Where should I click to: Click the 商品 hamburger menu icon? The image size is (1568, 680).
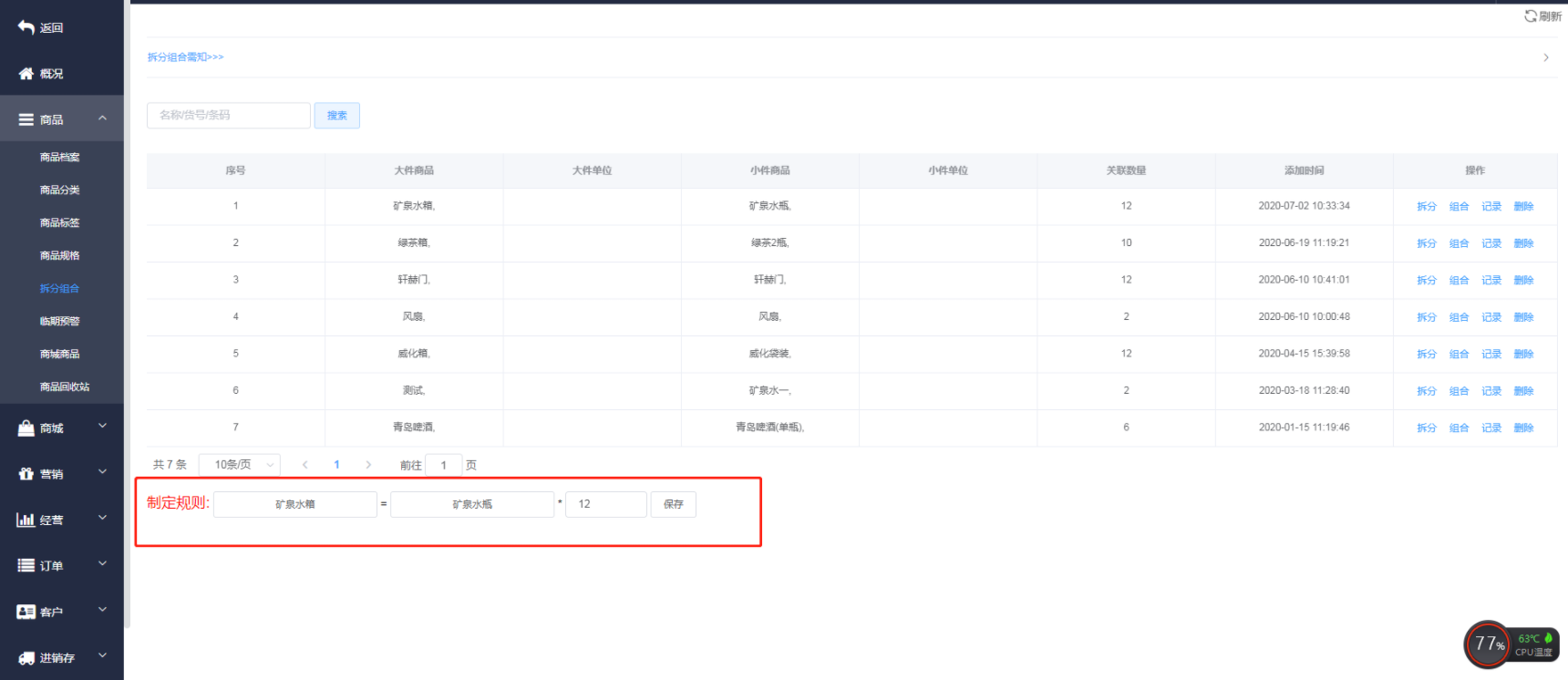(26, 119)
